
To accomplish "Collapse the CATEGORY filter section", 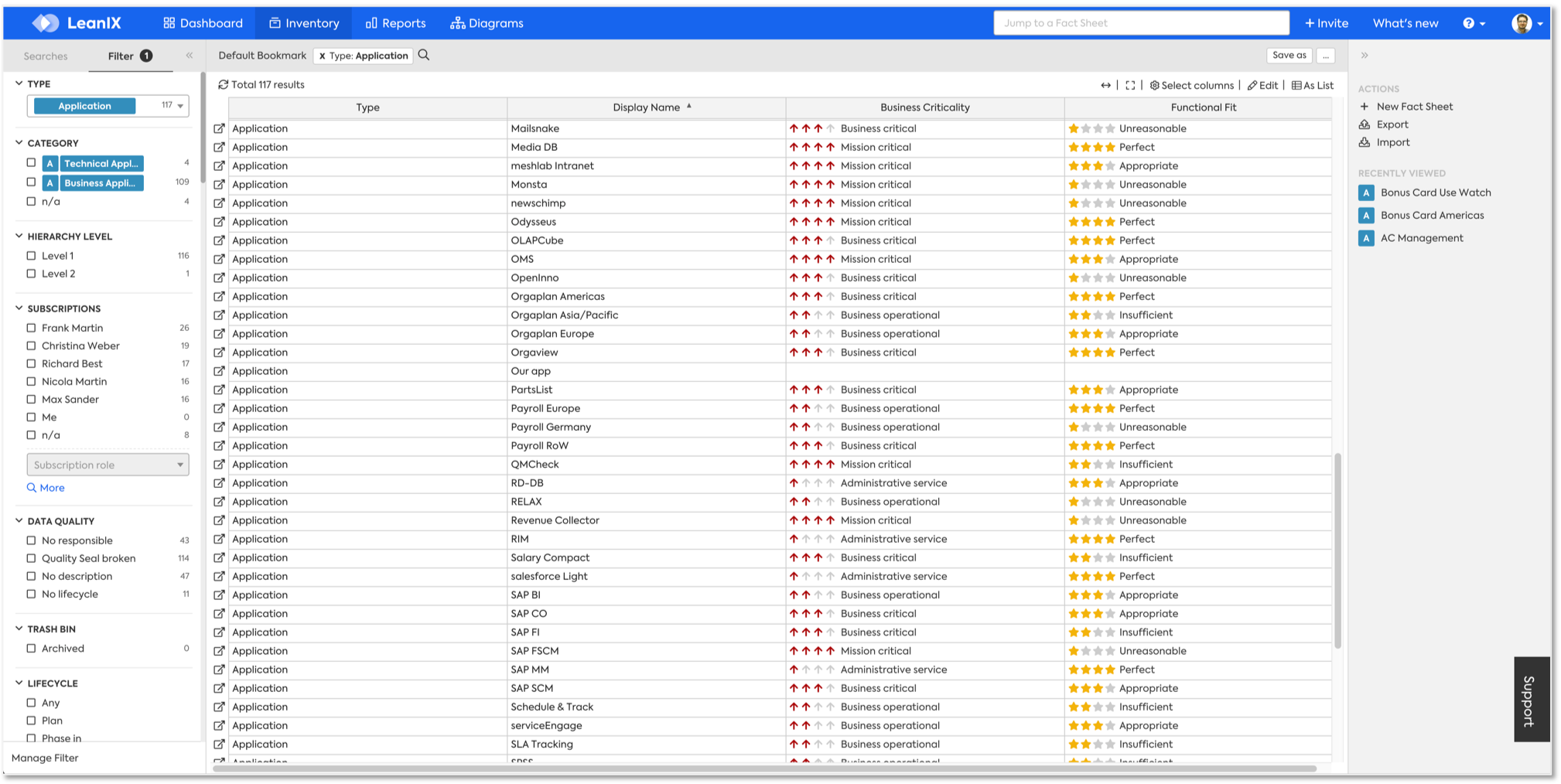I will pos(19,143).
